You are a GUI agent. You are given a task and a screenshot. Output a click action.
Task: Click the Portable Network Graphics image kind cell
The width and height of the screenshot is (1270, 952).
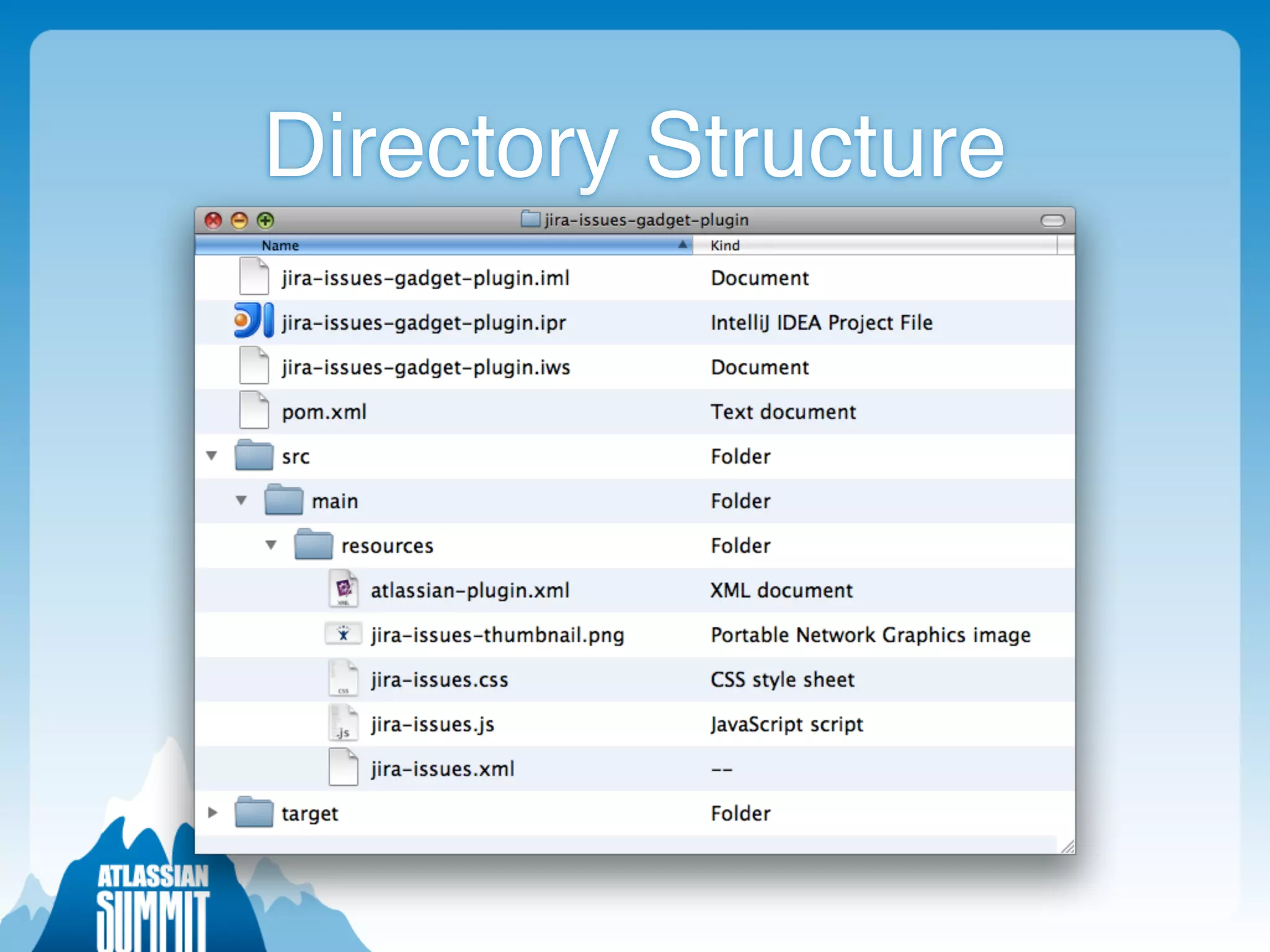click(871, 635)
